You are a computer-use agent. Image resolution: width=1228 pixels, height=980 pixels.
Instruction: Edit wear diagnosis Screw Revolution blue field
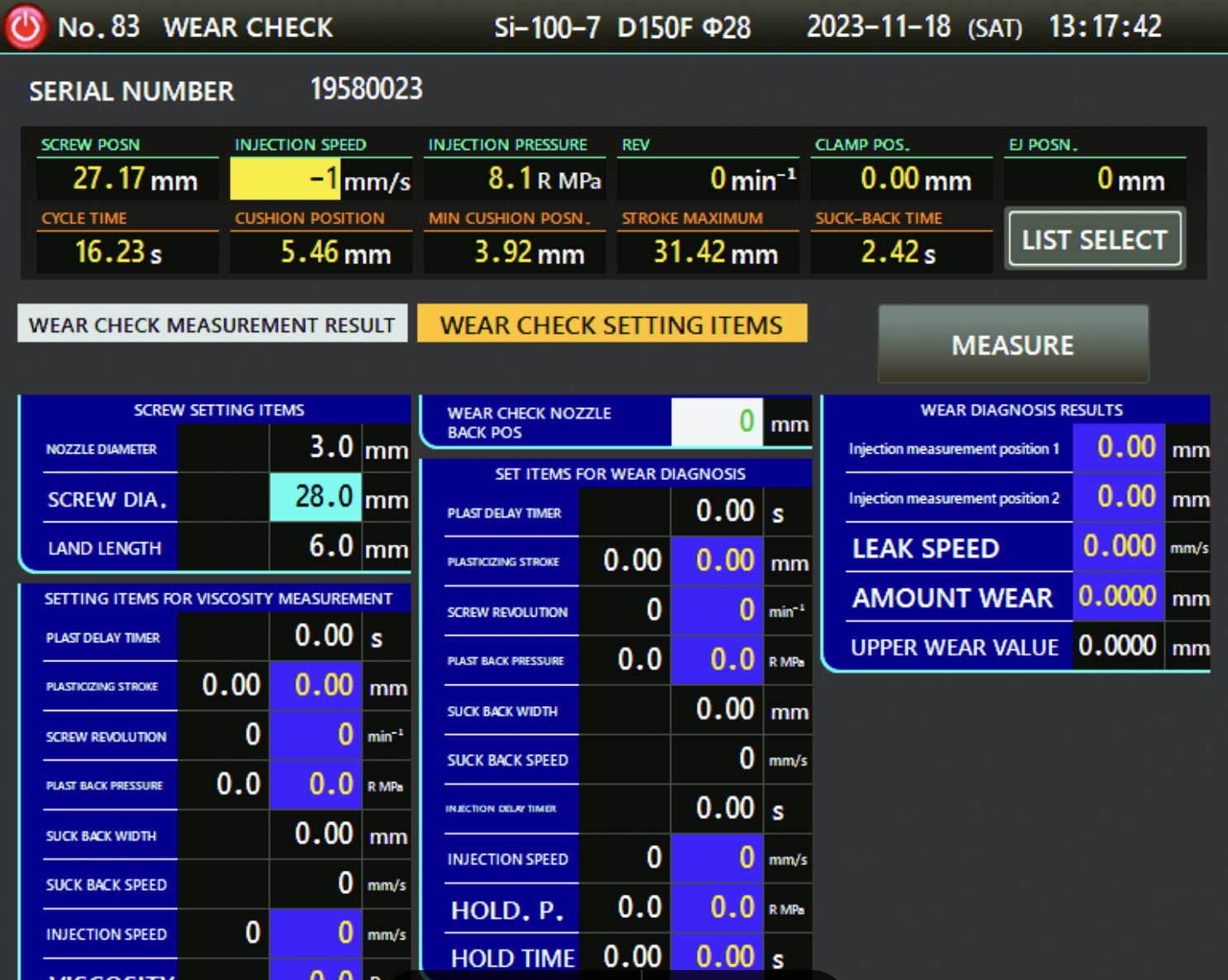717,611
